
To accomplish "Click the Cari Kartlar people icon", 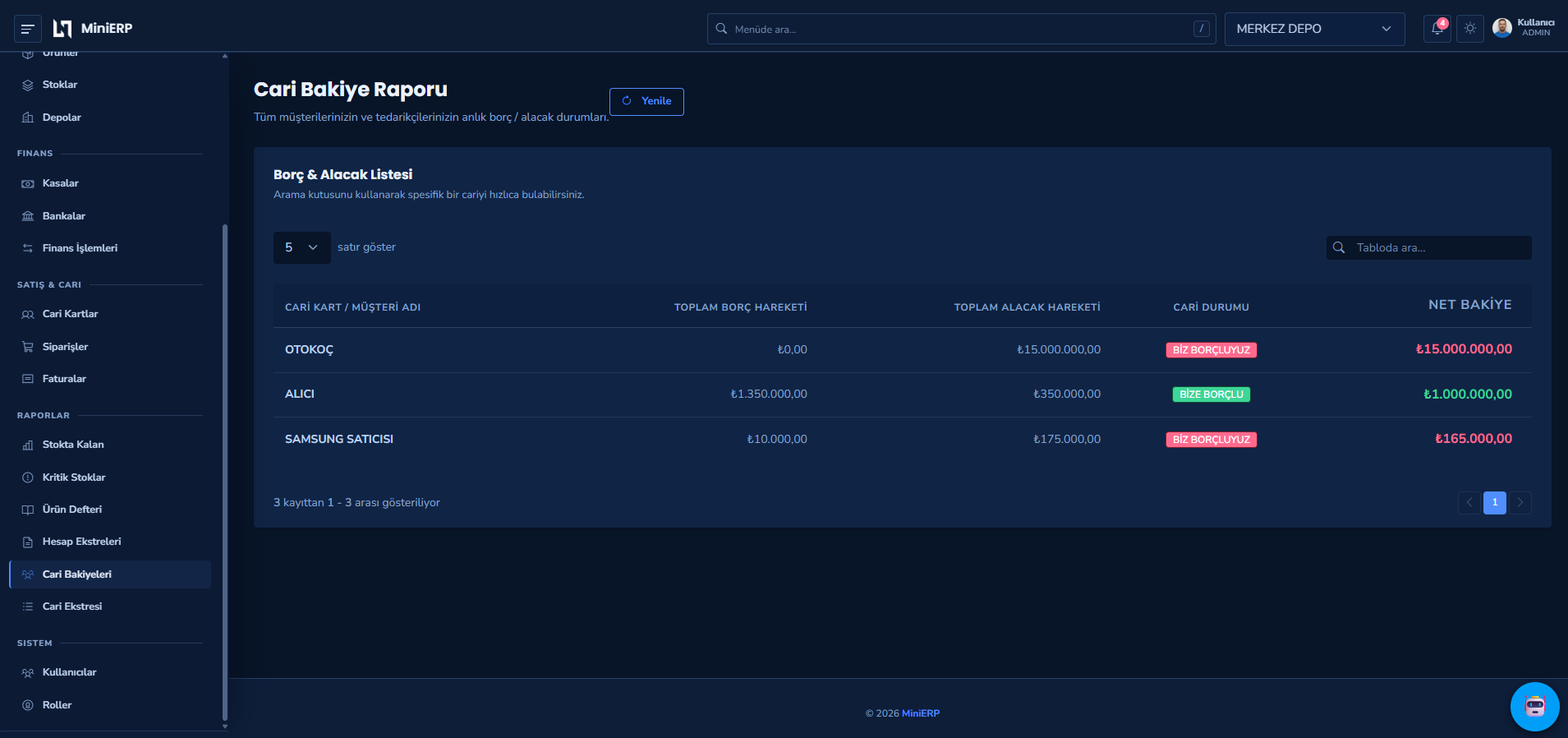I will (x=28, y=314).
